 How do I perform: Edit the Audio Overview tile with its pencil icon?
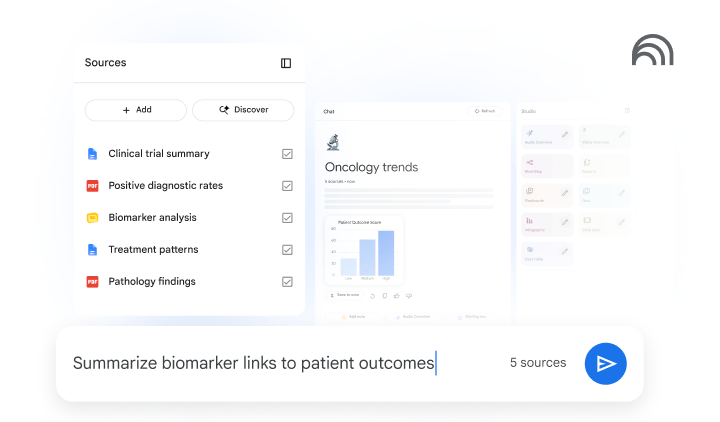coord(565,134)
